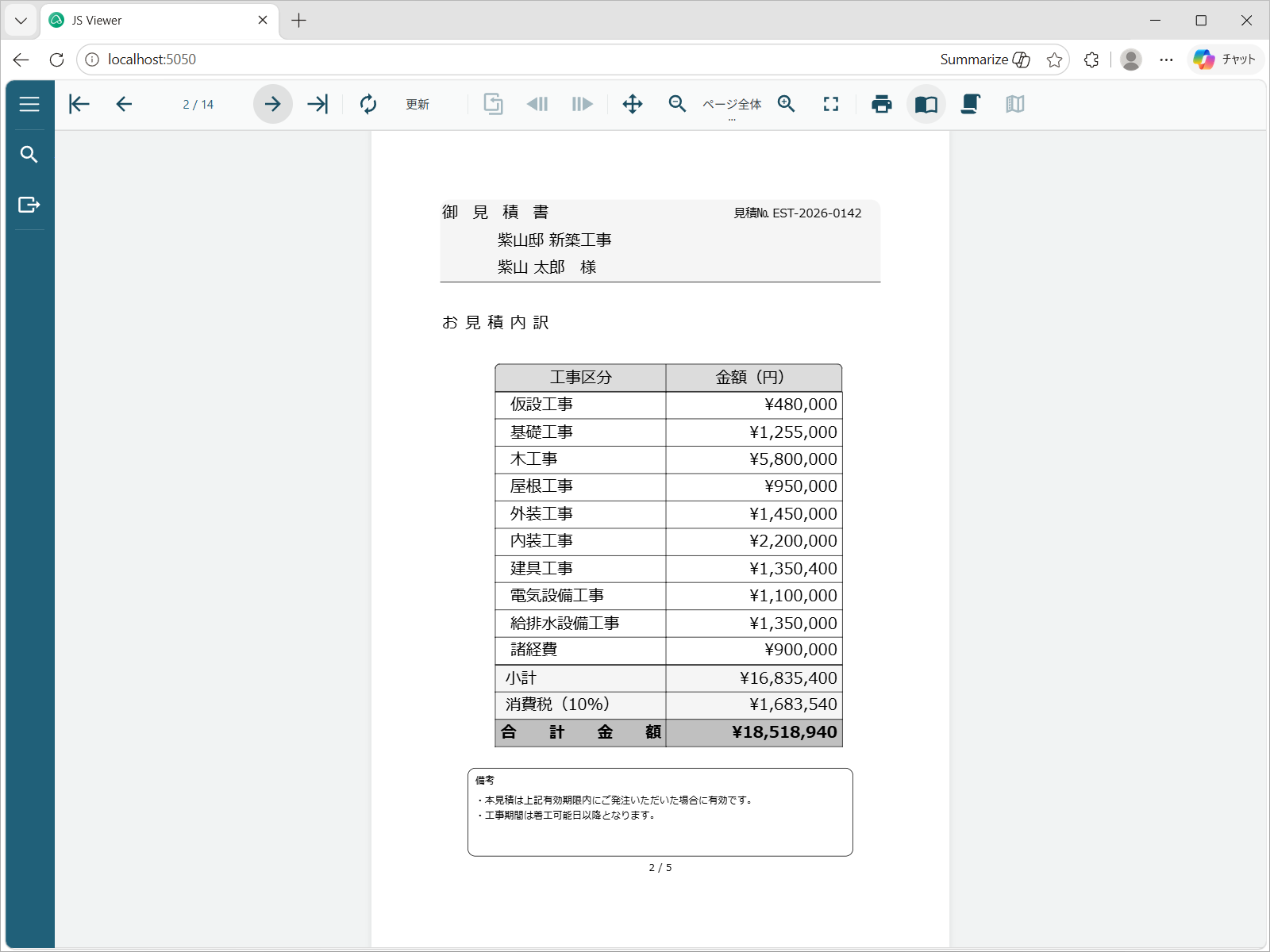The height and width of the screenshot is (952, 1270).
Task: Open the export panel in sidebar
Action: (x=29, y=205)
